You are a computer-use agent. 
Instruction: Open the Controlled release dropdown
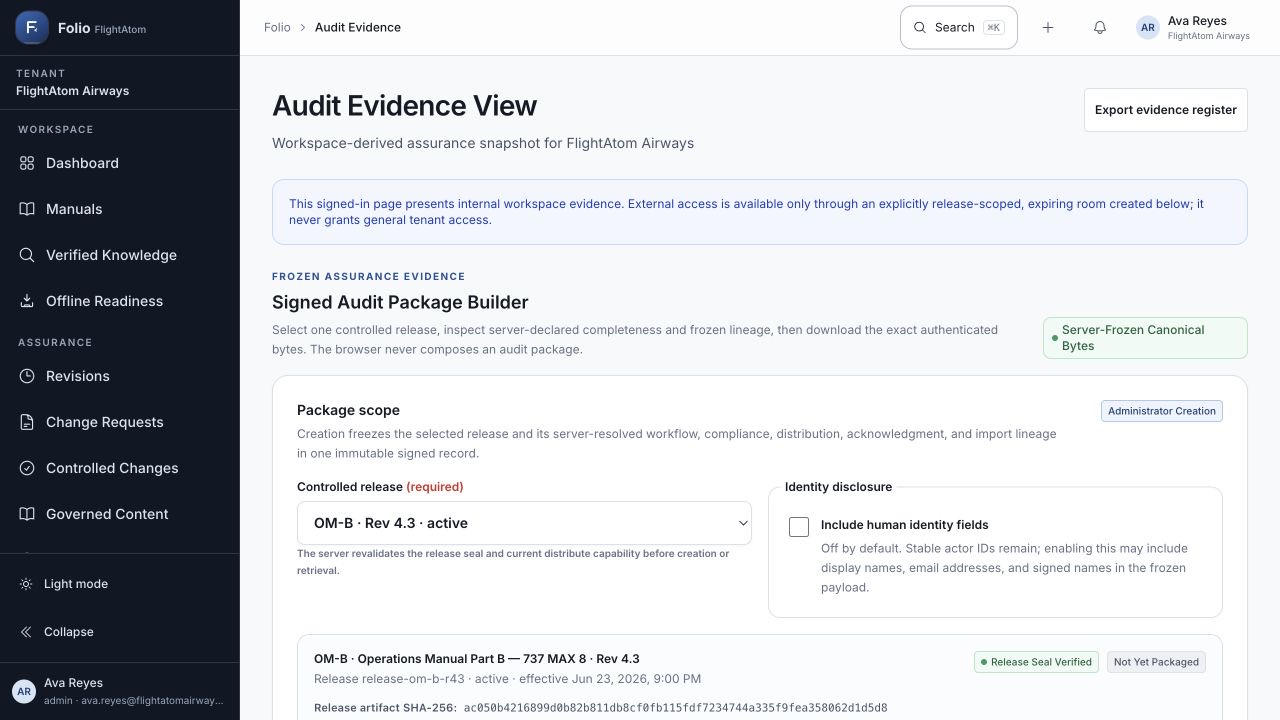tap(524, 523)
